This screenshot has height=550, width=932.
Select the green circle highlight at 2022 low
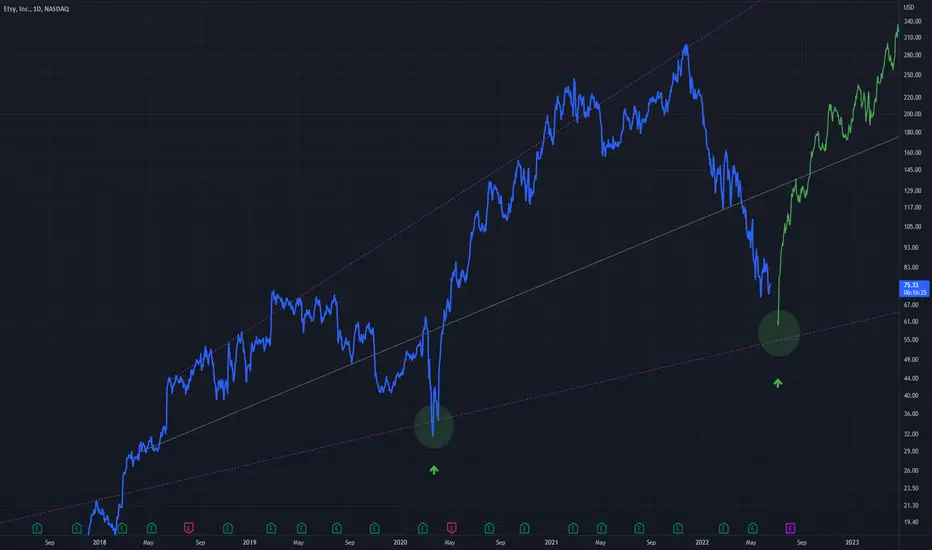779,333
